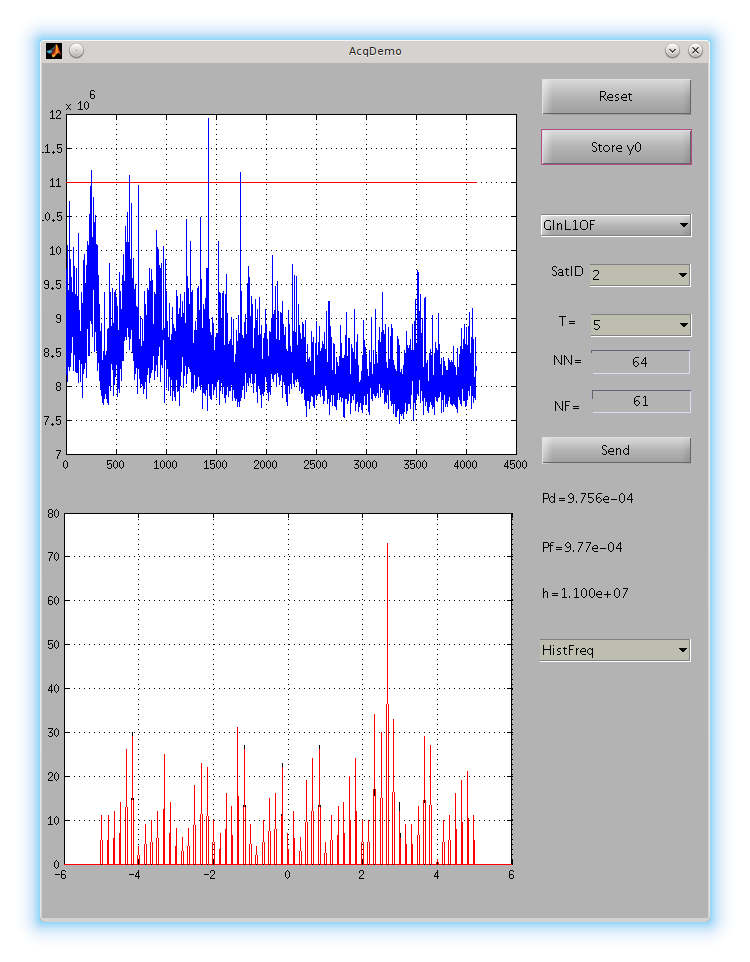Open the T= dropdown showing 5
Image resolution: width=750 pixels, height=962 pixels.
[641, 325]
